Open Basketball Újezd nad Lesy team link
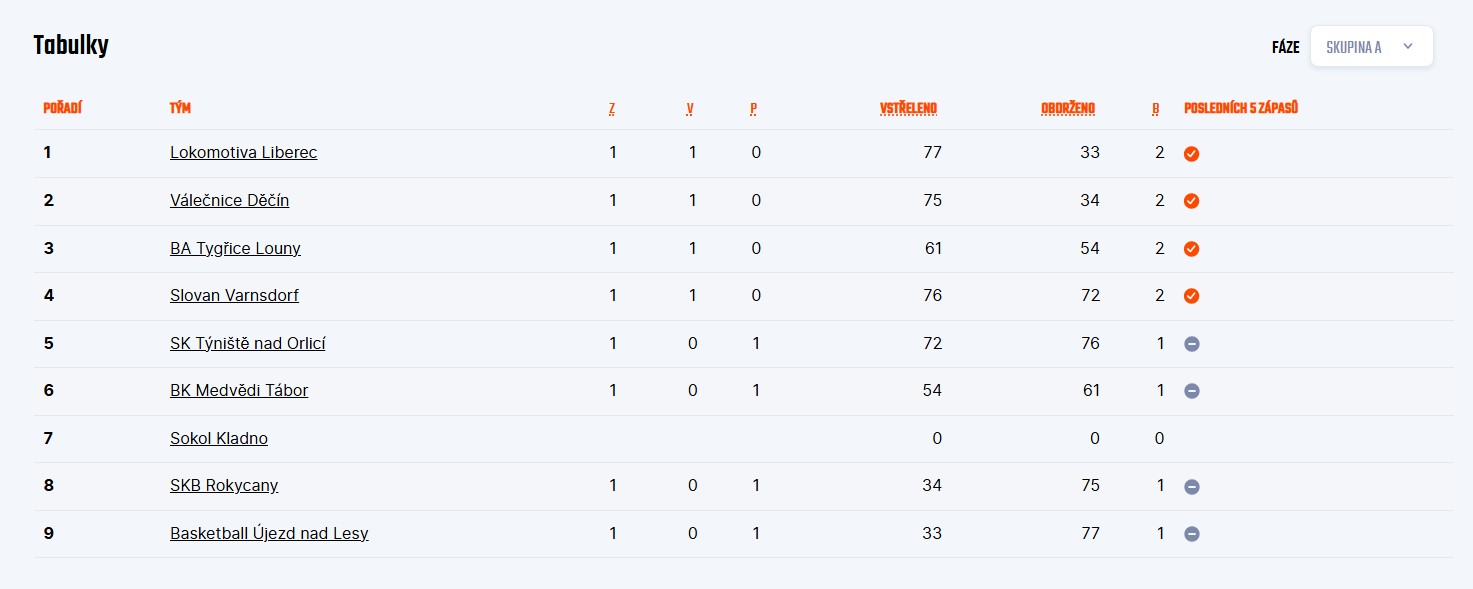This screenshot has height=589, width=1473. [269, 533]
